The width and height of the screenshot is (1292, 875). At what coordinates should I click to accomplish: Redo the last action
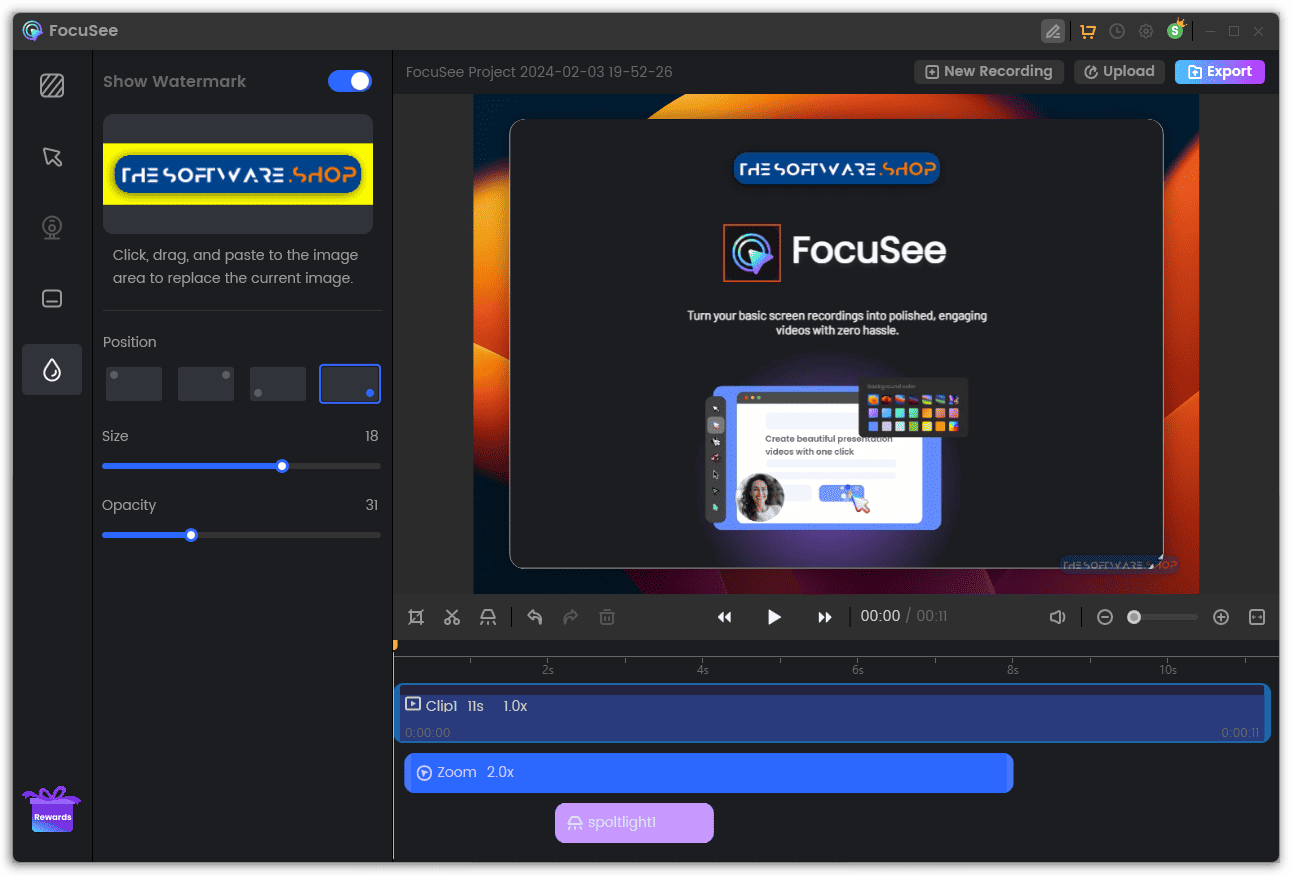(x=571, y=617)
